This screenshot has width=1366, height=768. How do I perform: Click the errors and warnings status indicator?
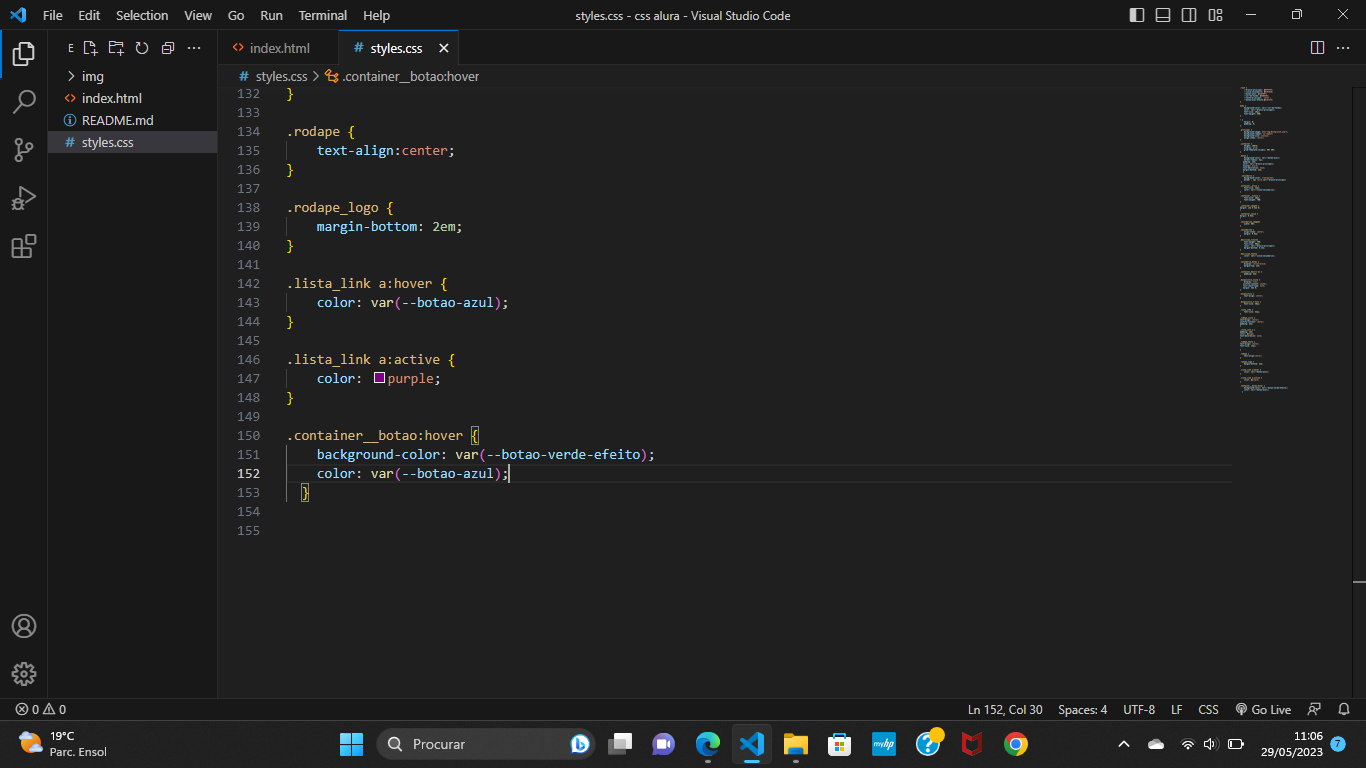click(41, 709)
